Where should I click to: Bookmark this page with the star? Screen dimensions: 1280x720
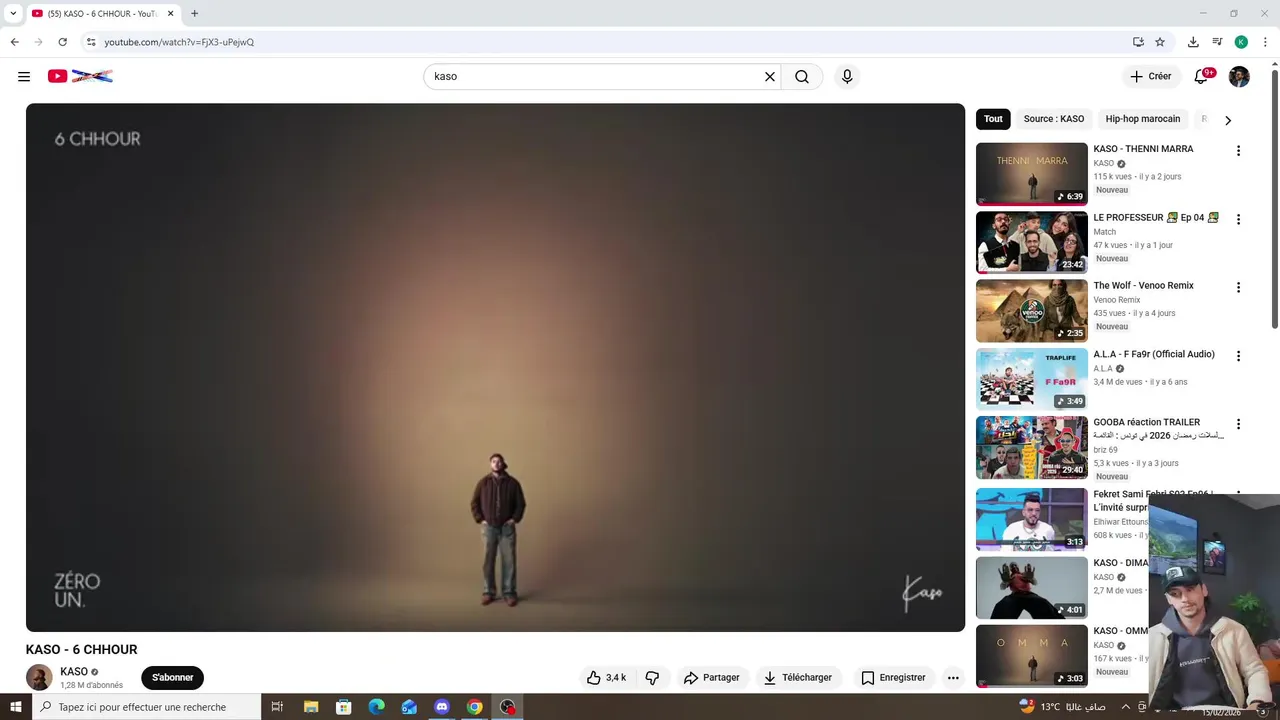pos(1160,42)
